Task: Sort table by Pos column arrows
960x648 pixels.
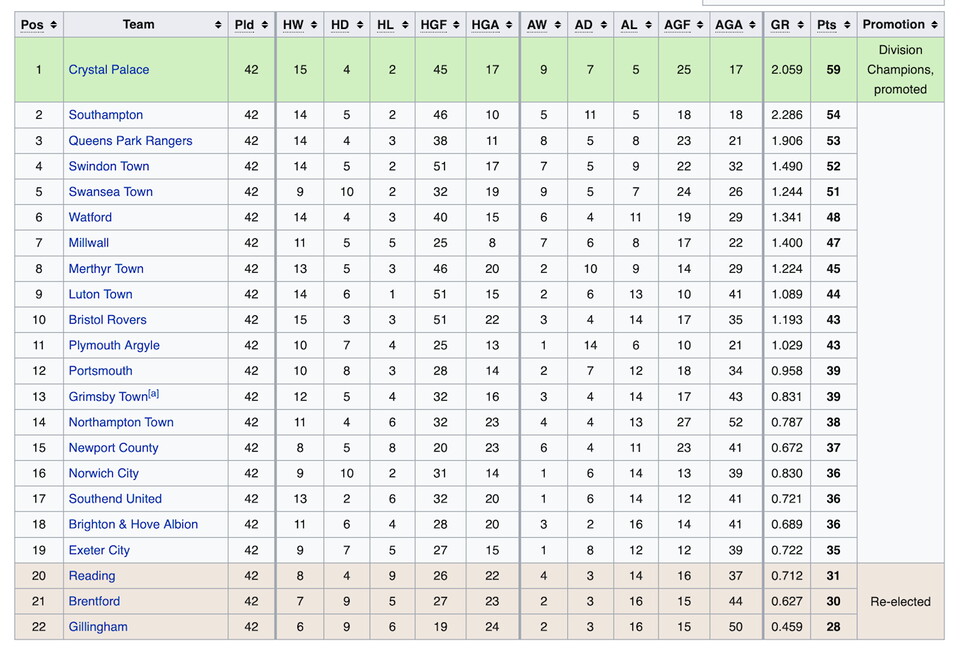Action: tap(53, 25)
